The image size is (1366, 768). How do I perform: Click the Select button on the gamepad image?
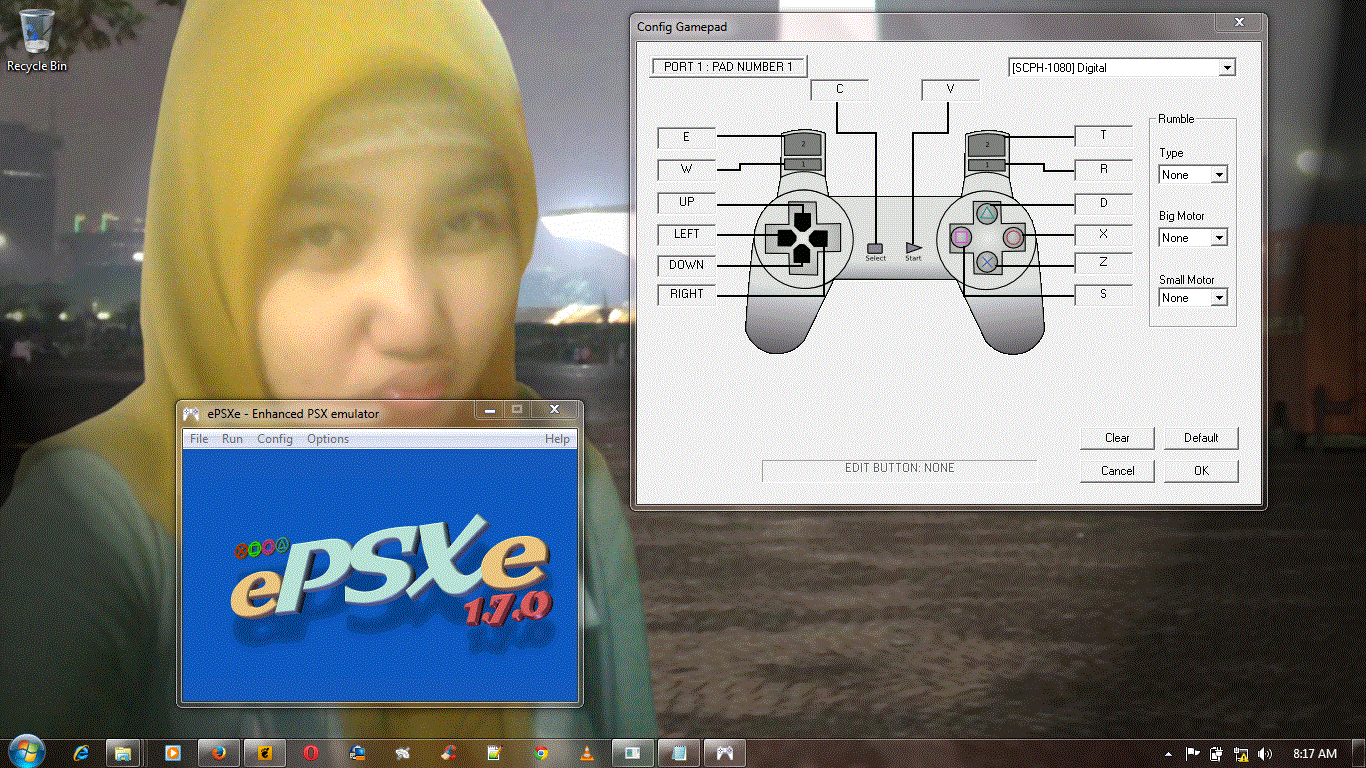[x=876, y=247]
